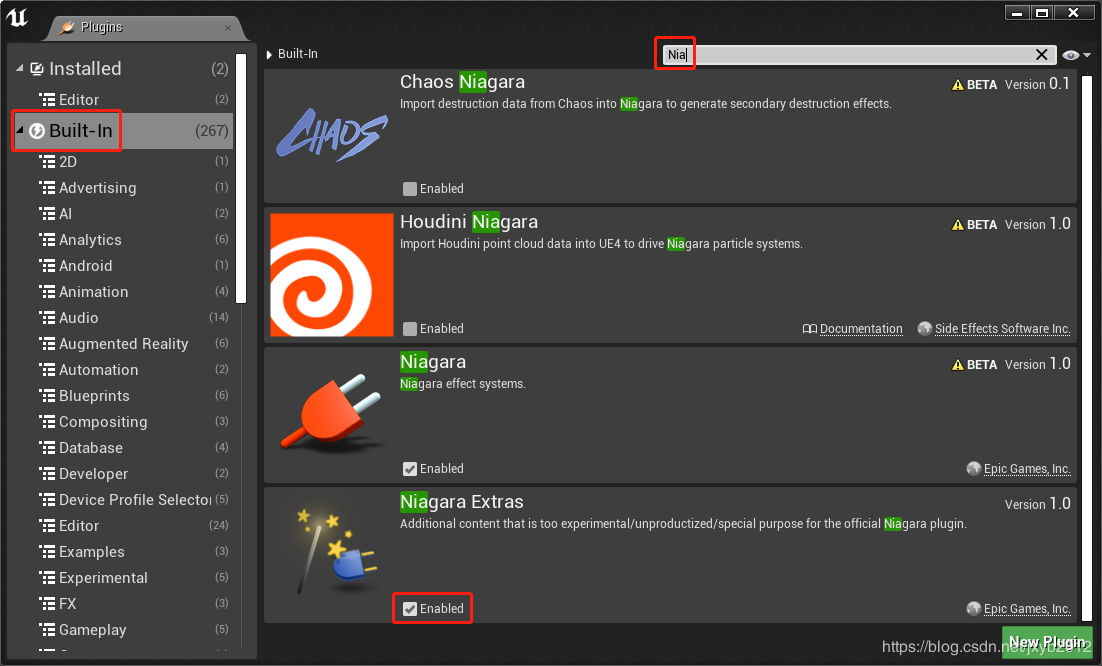Click the 2D category list icon
The width and height of the screenshot is (1102, 666).
tap(47, 162)
